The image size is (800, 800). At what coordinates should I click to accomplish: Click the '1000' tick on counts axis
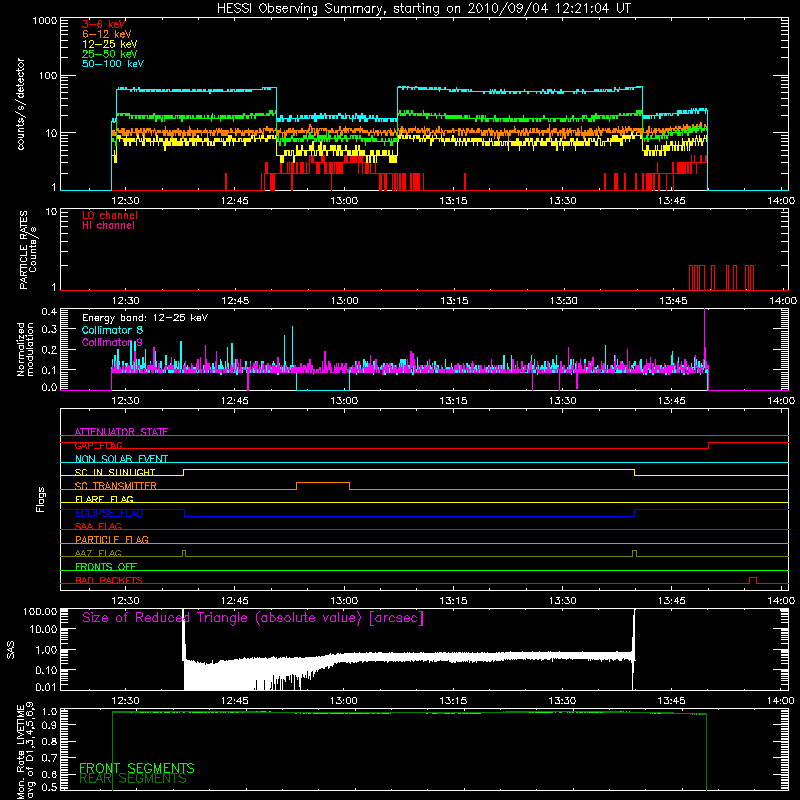[x=44, y=21]
